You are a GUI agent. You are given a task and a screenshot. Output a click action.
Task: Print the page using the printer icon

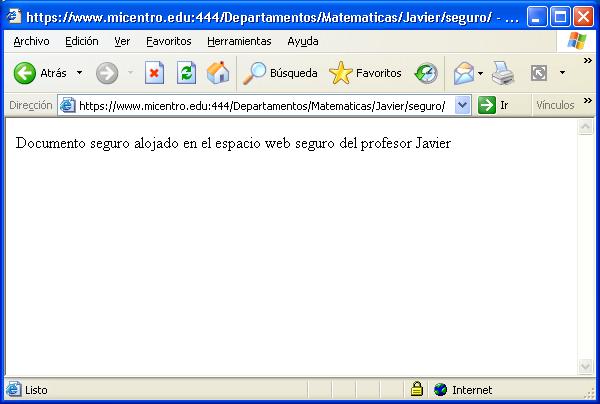pos(502,73)
